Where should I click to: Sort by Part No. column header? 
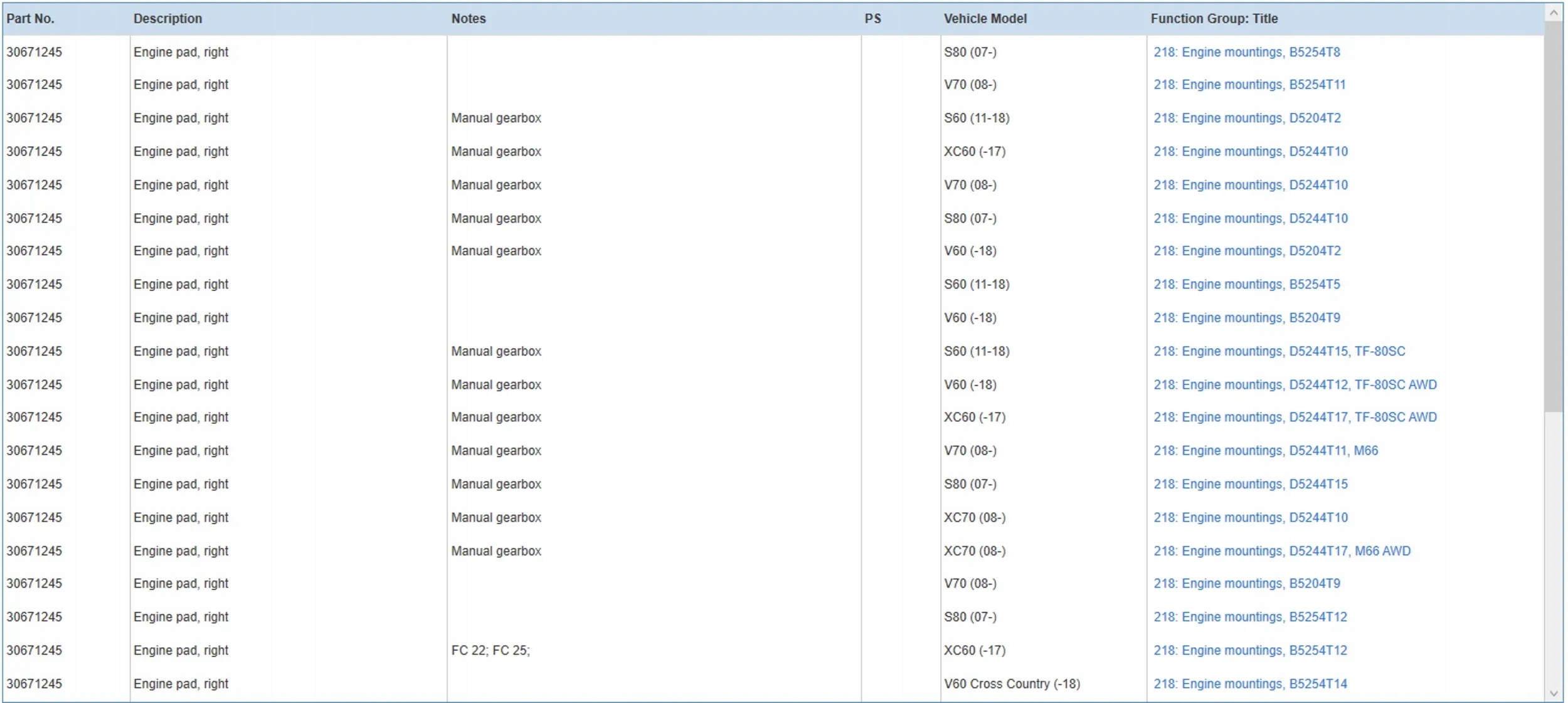click(30, 19)
